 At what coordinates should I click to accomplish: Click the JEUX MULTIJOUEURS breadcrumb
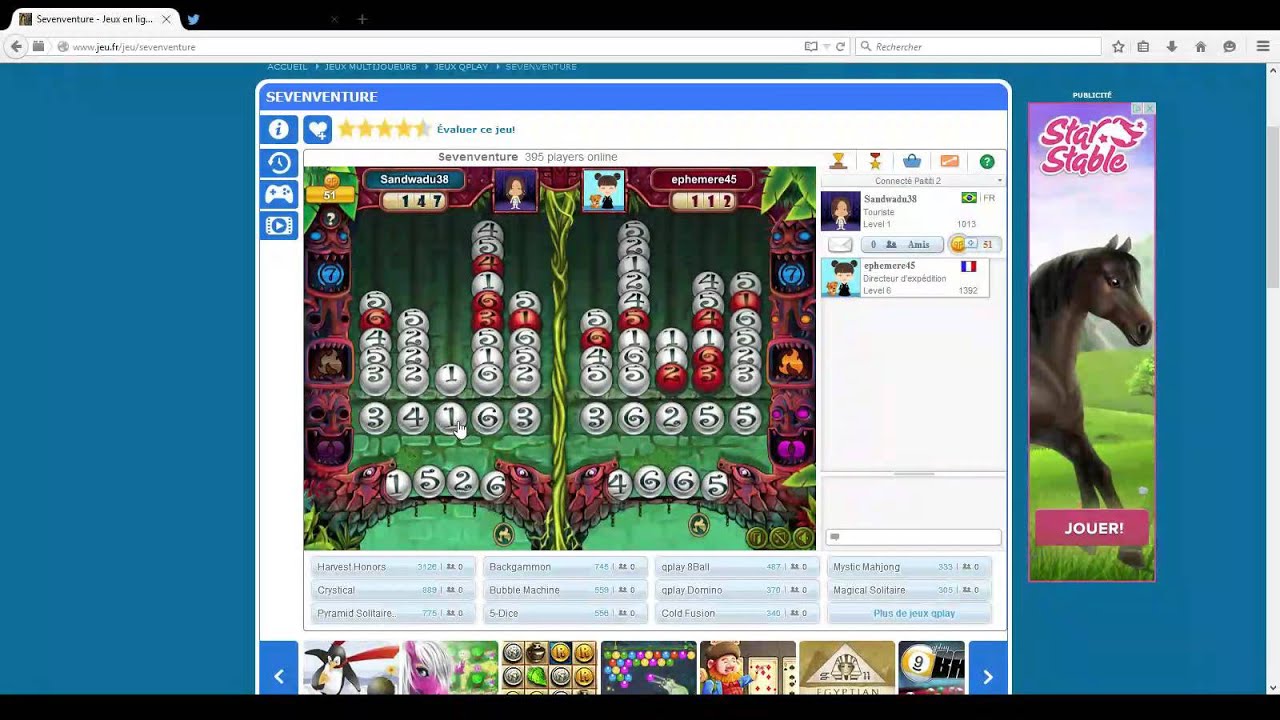pos(370,67)
